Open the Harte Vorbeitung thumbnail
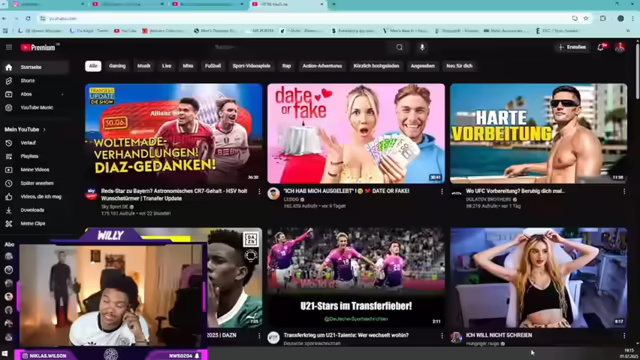 [x=539, y=133]
